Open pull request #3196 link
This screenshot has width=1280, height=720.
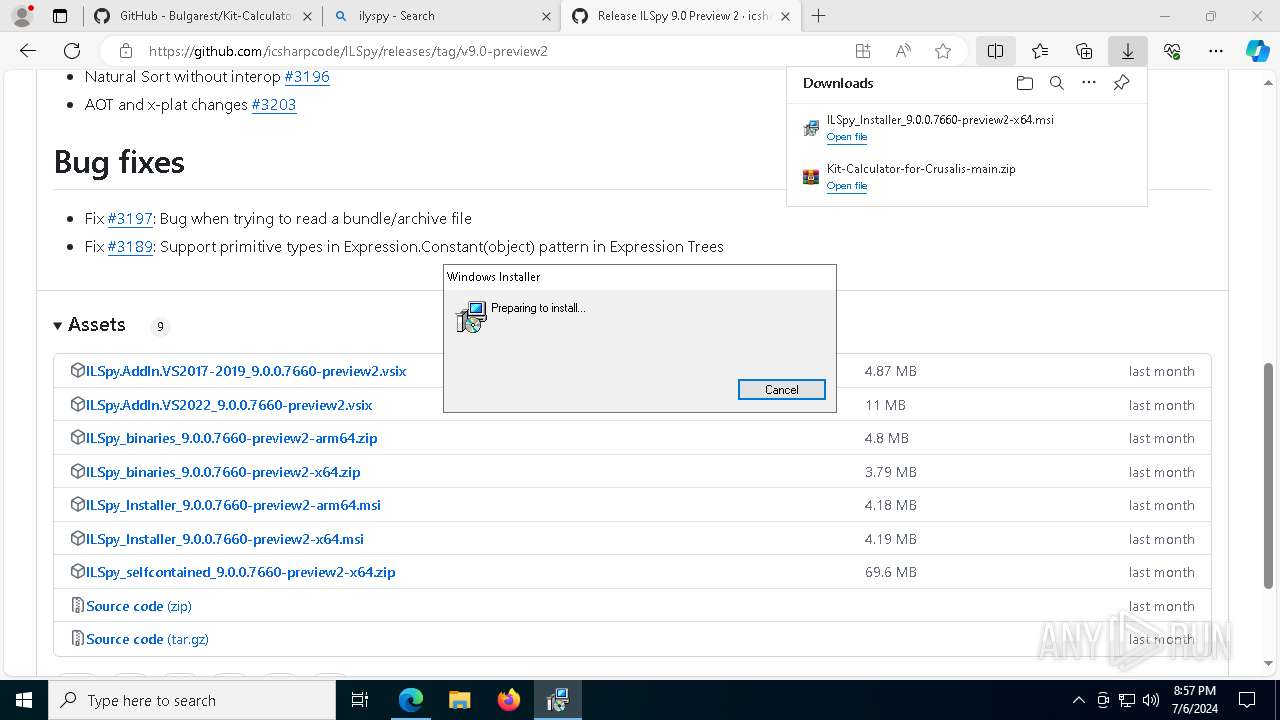coord(307,76)
